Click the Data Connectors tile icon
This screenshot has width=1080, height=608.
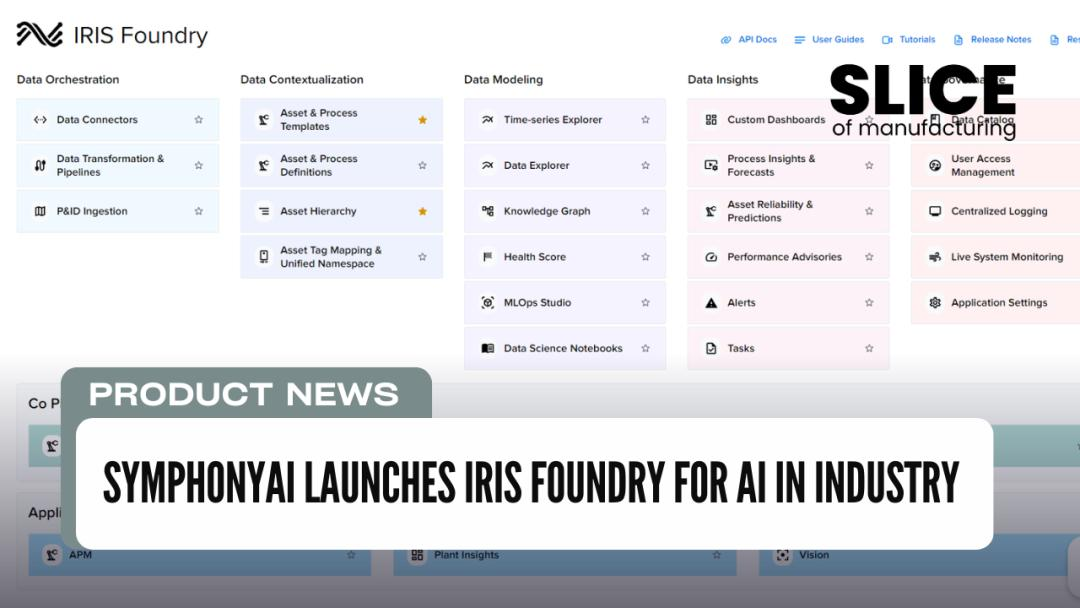pyautogui.click(x=40, y=120)
